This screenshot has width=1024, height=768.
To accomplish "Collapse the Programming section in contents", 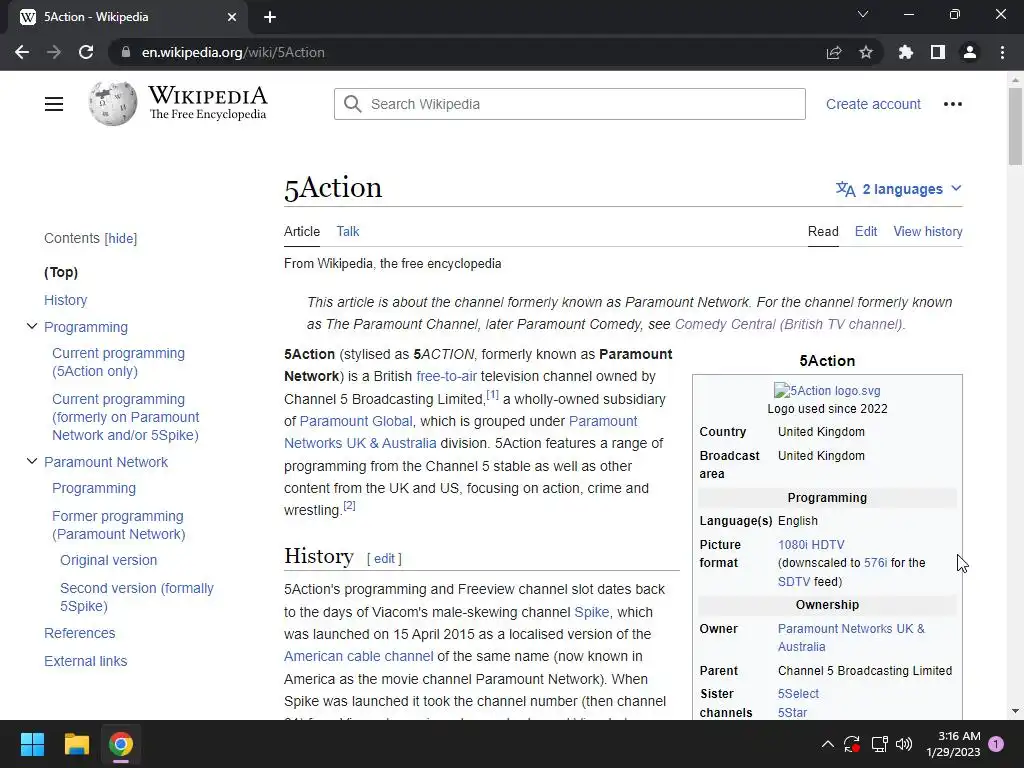I will 31,327.
